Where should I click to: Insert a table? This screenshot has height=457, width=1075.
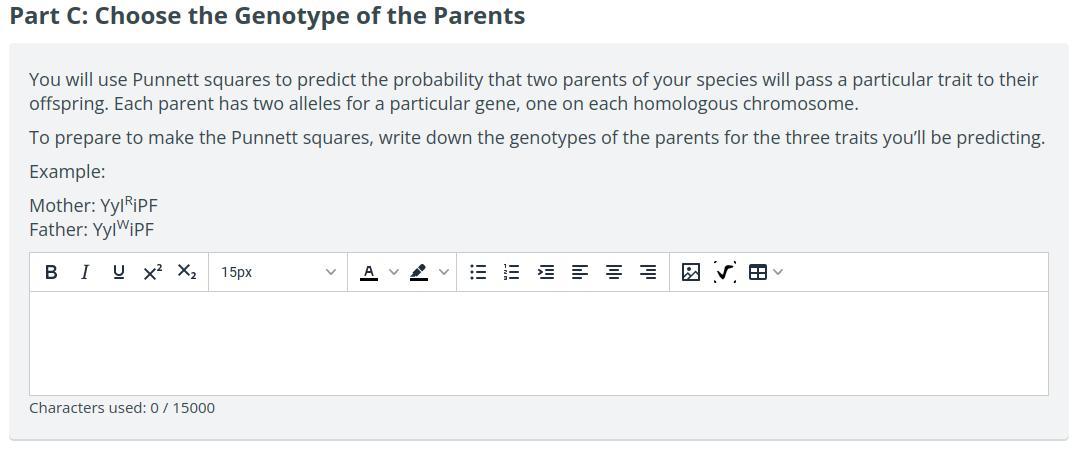point(757,272)
